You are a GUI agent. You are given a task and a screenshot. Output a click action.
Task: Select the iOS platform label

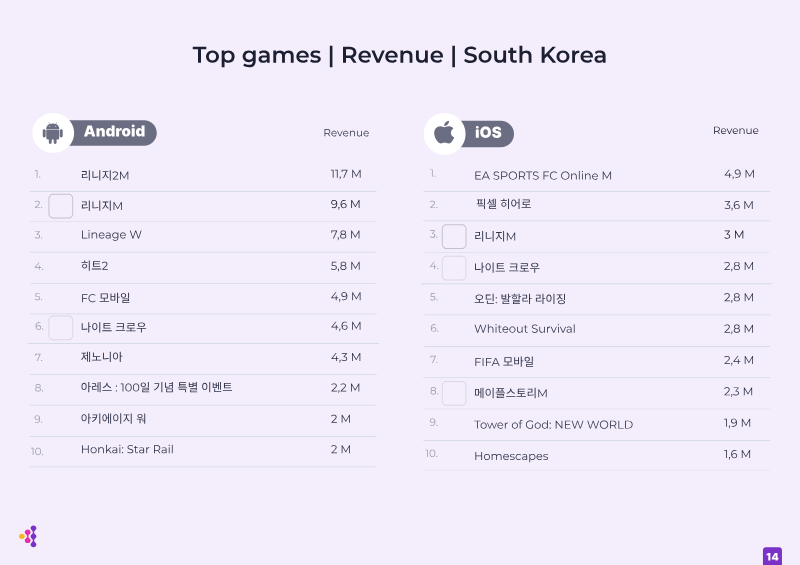488,133
